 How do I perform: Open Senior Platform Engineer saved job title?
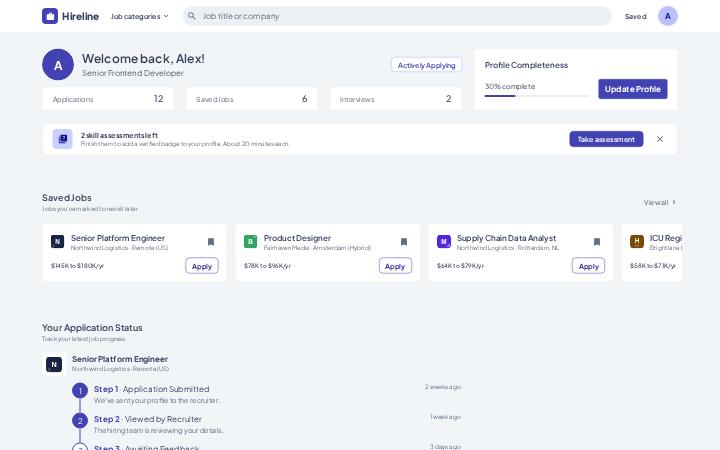pyautogui.click(x=118, y=238)
